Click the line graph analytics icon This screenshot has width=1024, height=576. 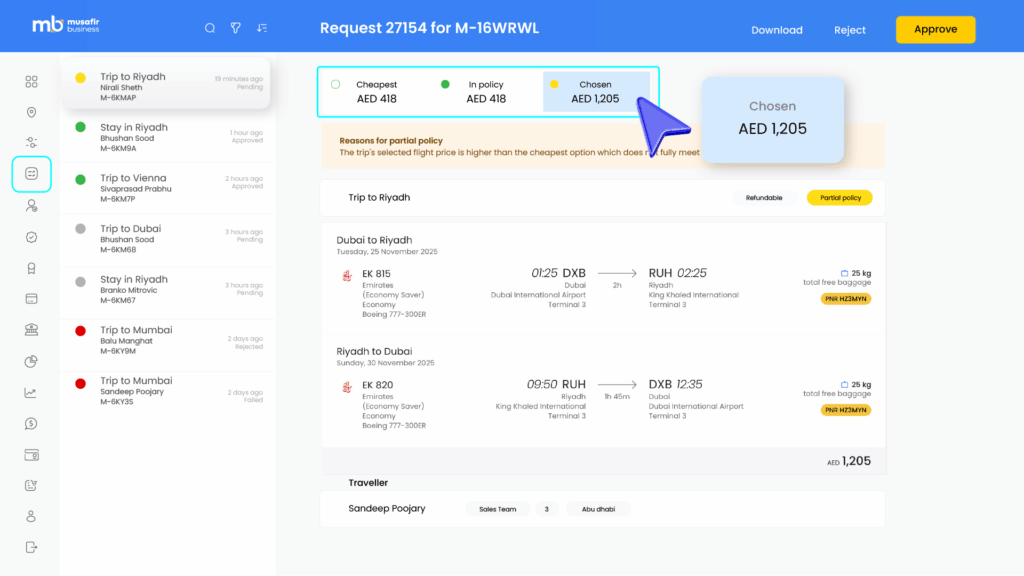click(31, 393)
